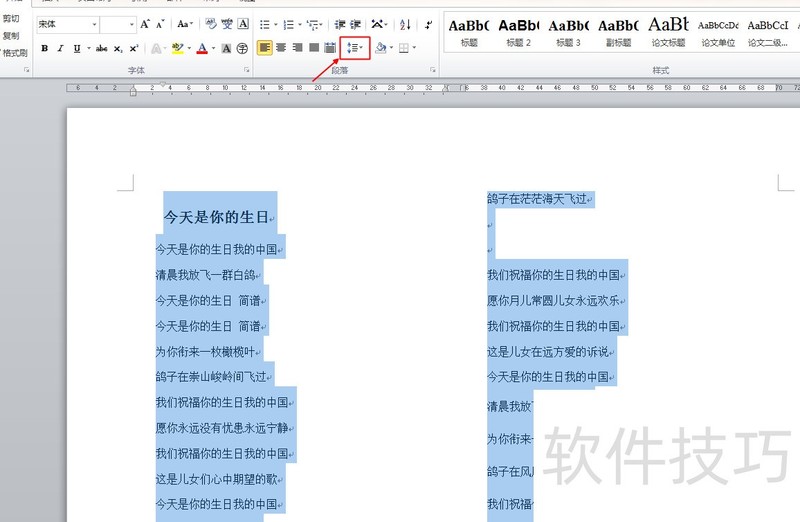Apply text effects (glowing A)

tap(156, 48)
